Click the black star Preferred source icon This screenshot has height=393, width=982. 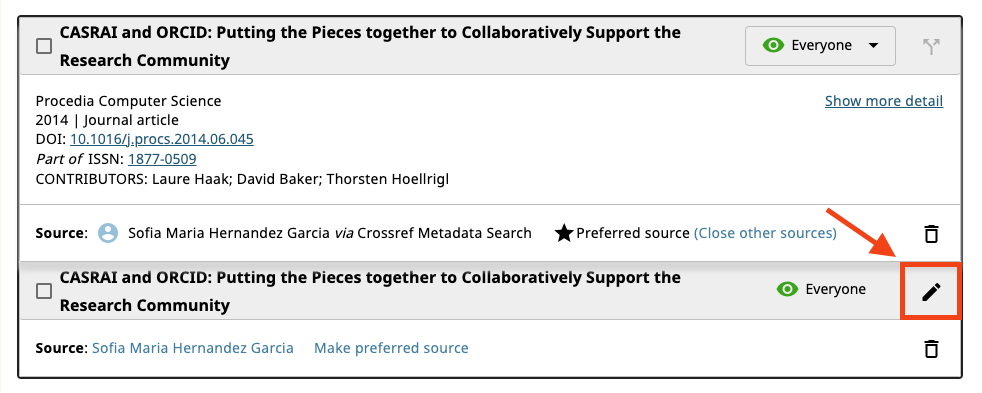tap(564, 233)
